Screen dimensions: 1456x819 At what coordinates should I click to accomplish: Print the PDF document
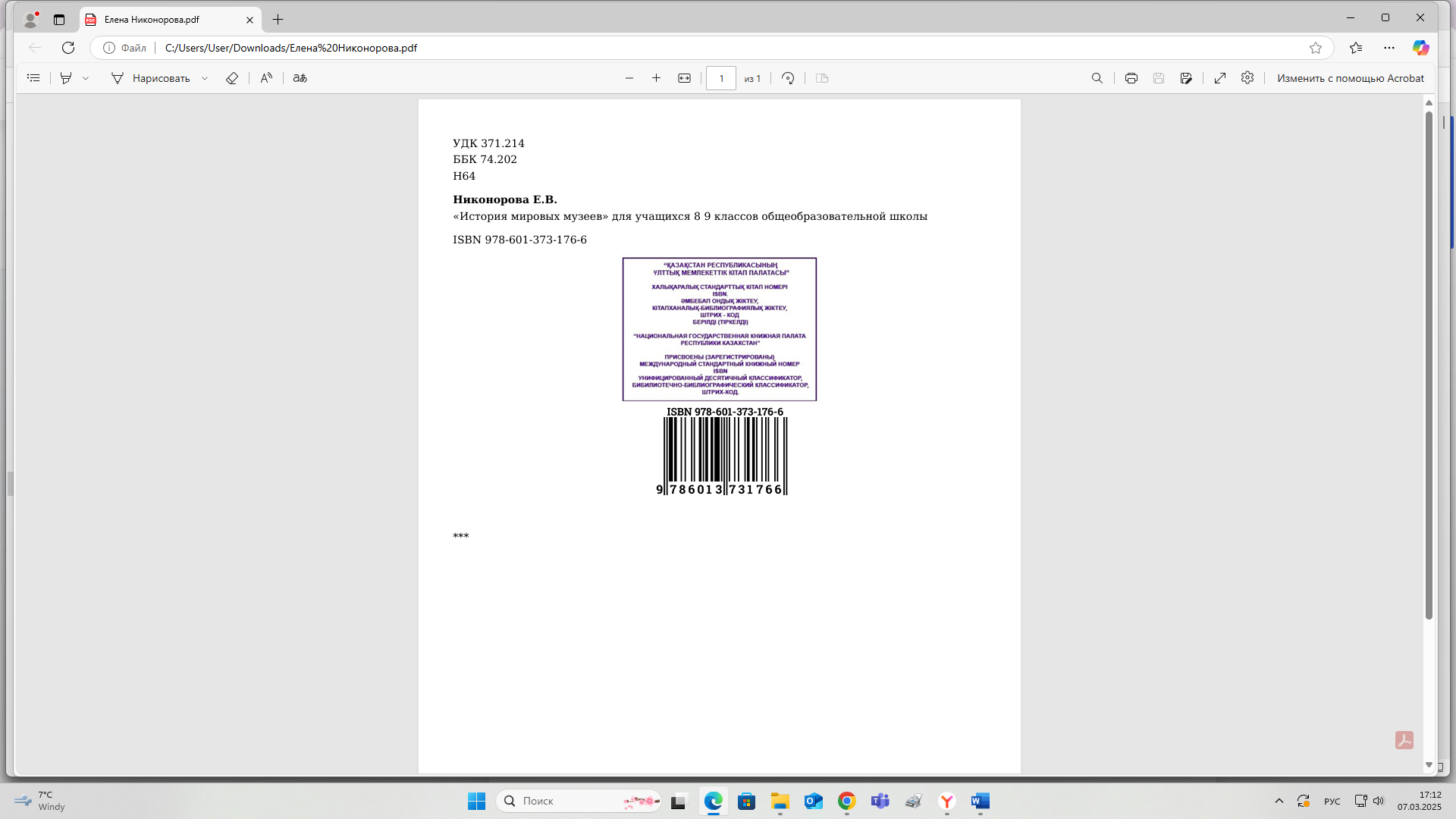[1131, 78]
